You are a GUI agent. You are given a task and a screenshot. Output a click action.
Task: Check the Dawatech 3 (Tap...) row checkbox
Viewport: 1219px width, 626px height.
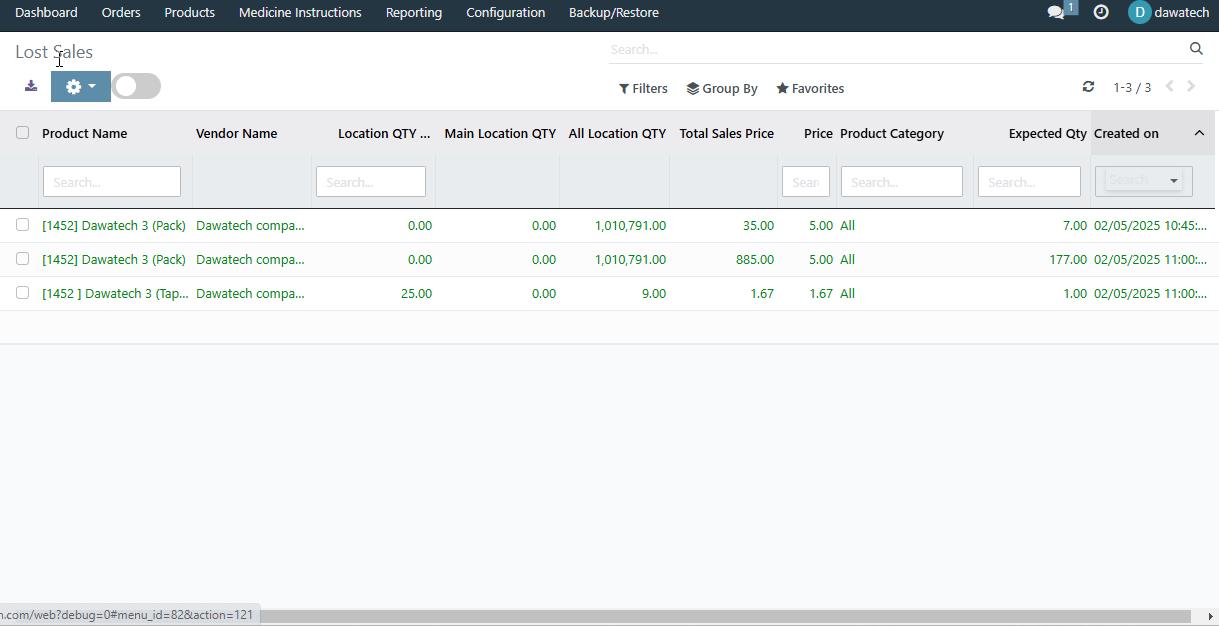point(22,293)
